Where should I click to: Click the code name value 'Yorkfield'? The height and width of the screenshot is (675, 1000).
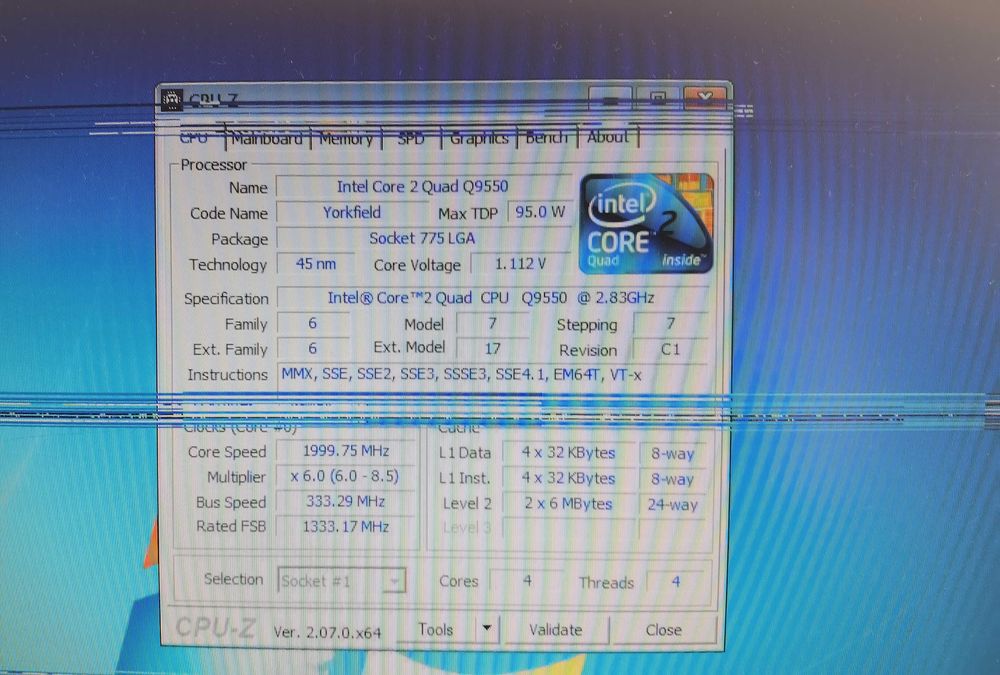351,212
